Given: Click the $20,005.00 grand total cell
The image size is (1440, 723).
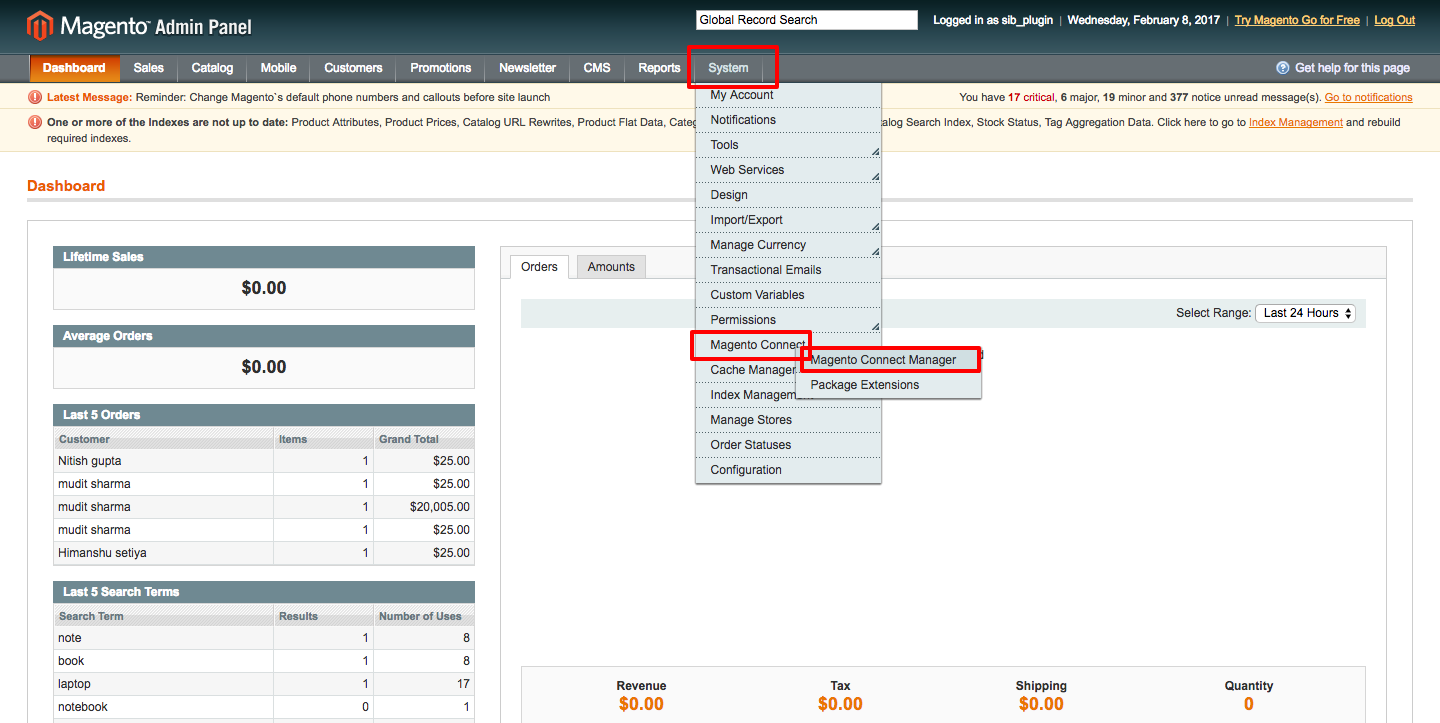Looking at the screenshot, I should pyautogui.click(x=424, y=507).
